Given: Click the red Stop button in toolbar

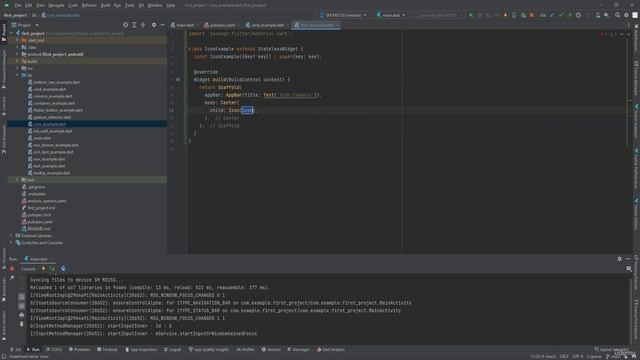Looking at the screenshot, I should click(531, 15).
